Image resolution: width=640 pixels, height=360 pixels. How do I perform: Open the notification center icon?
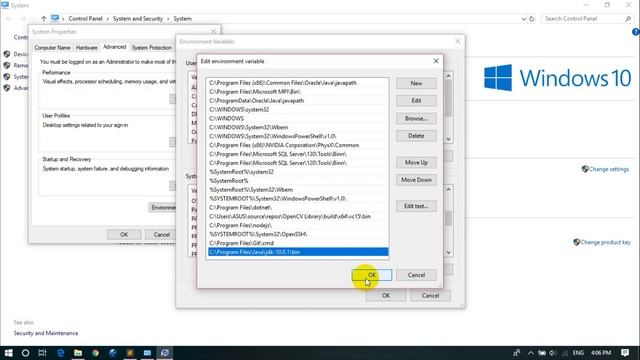625,353
